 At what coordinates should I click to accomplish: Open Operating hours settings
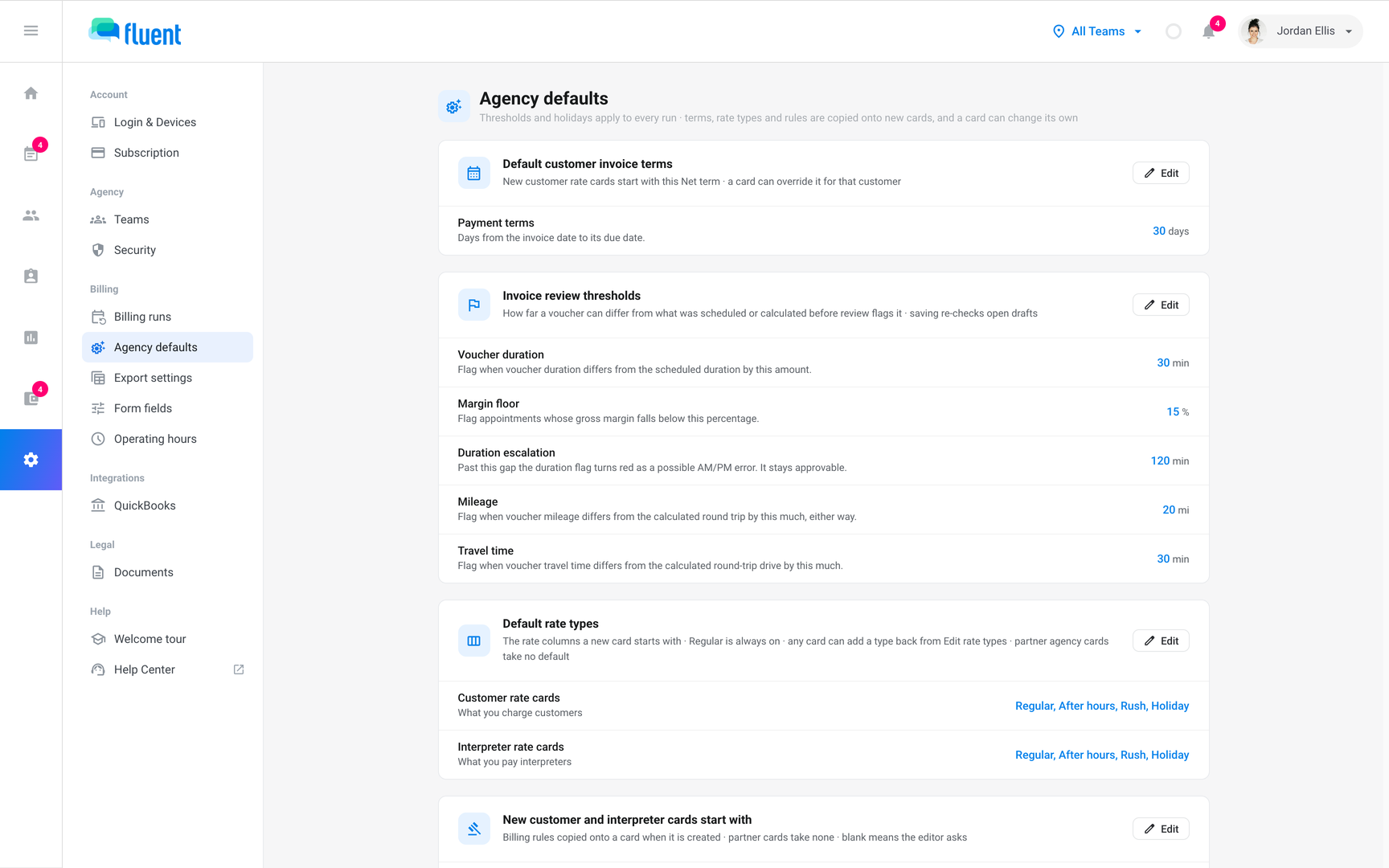click(167, 439)
